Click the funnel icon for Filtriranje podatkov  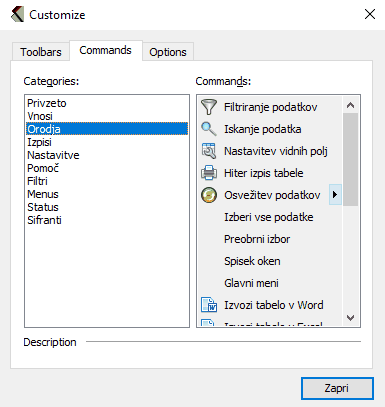[209, 107]
